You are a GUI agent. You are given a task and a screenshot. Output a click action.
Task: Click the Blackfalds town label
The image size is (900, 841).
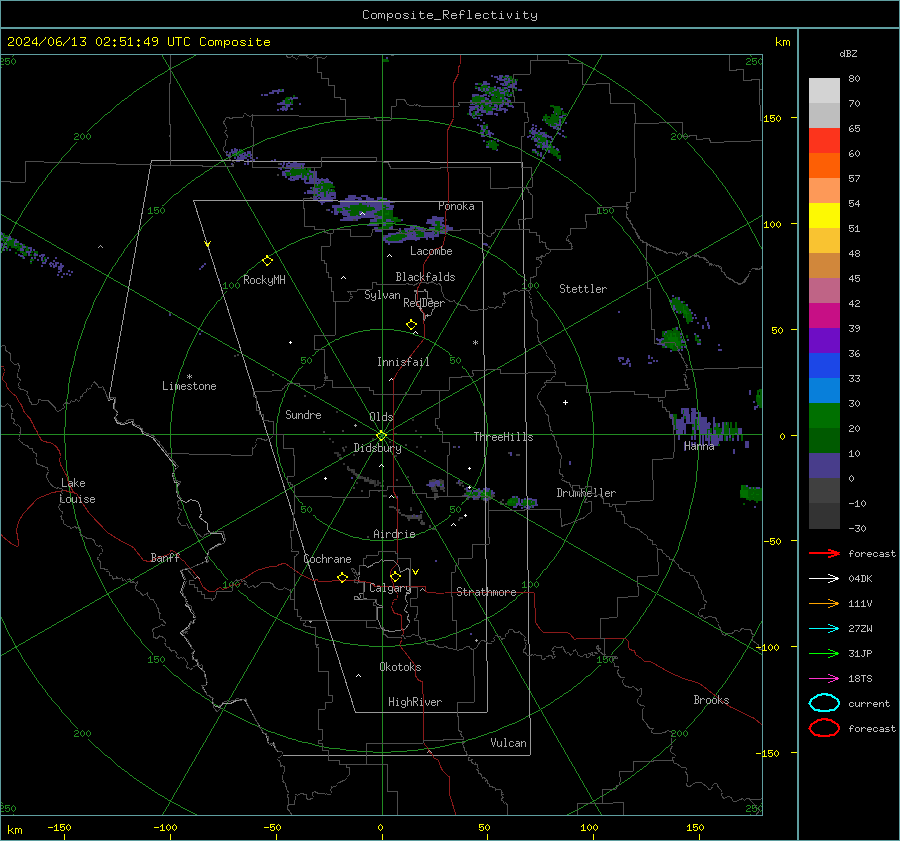pyautogui.click(x=425, y=277)
